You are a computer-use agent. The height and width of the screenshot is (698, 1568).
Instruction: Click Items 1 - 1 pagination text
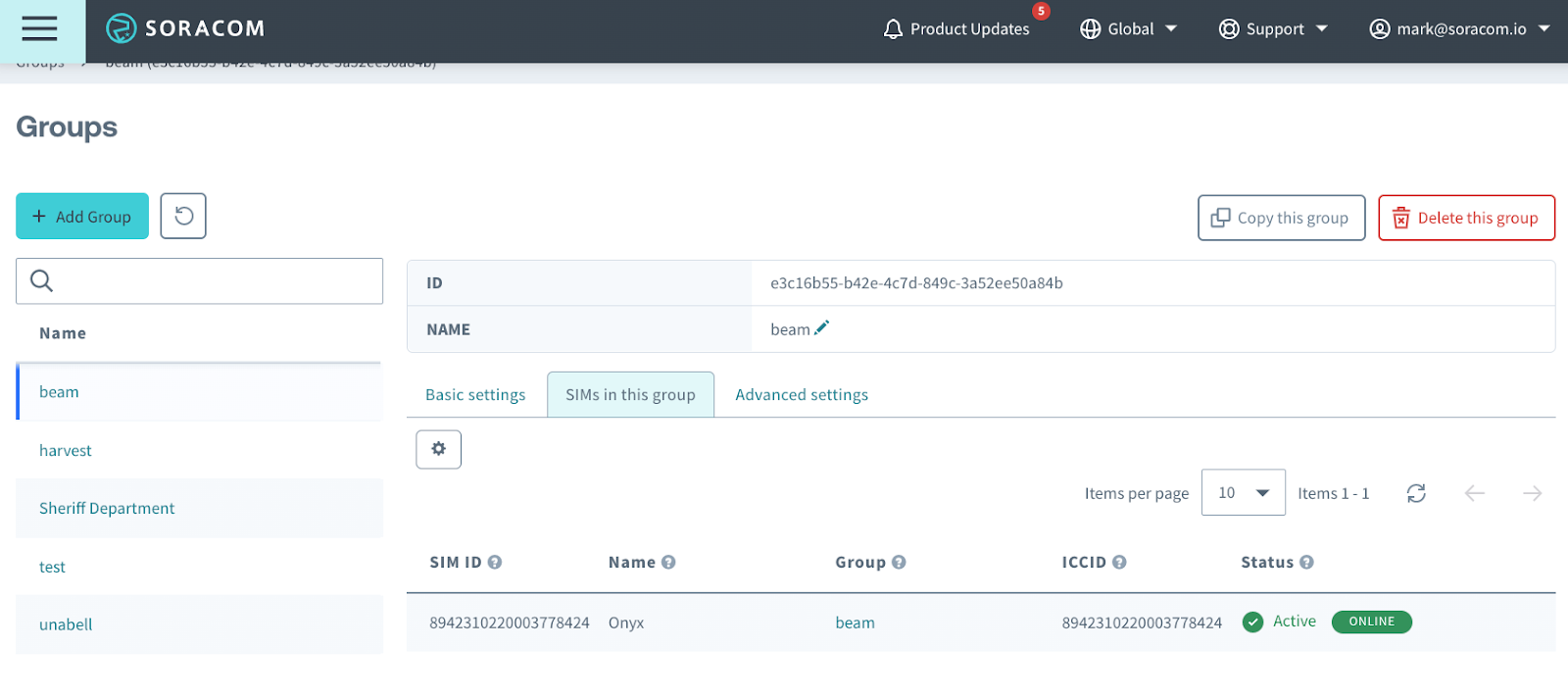click(x=1333, y=493)
